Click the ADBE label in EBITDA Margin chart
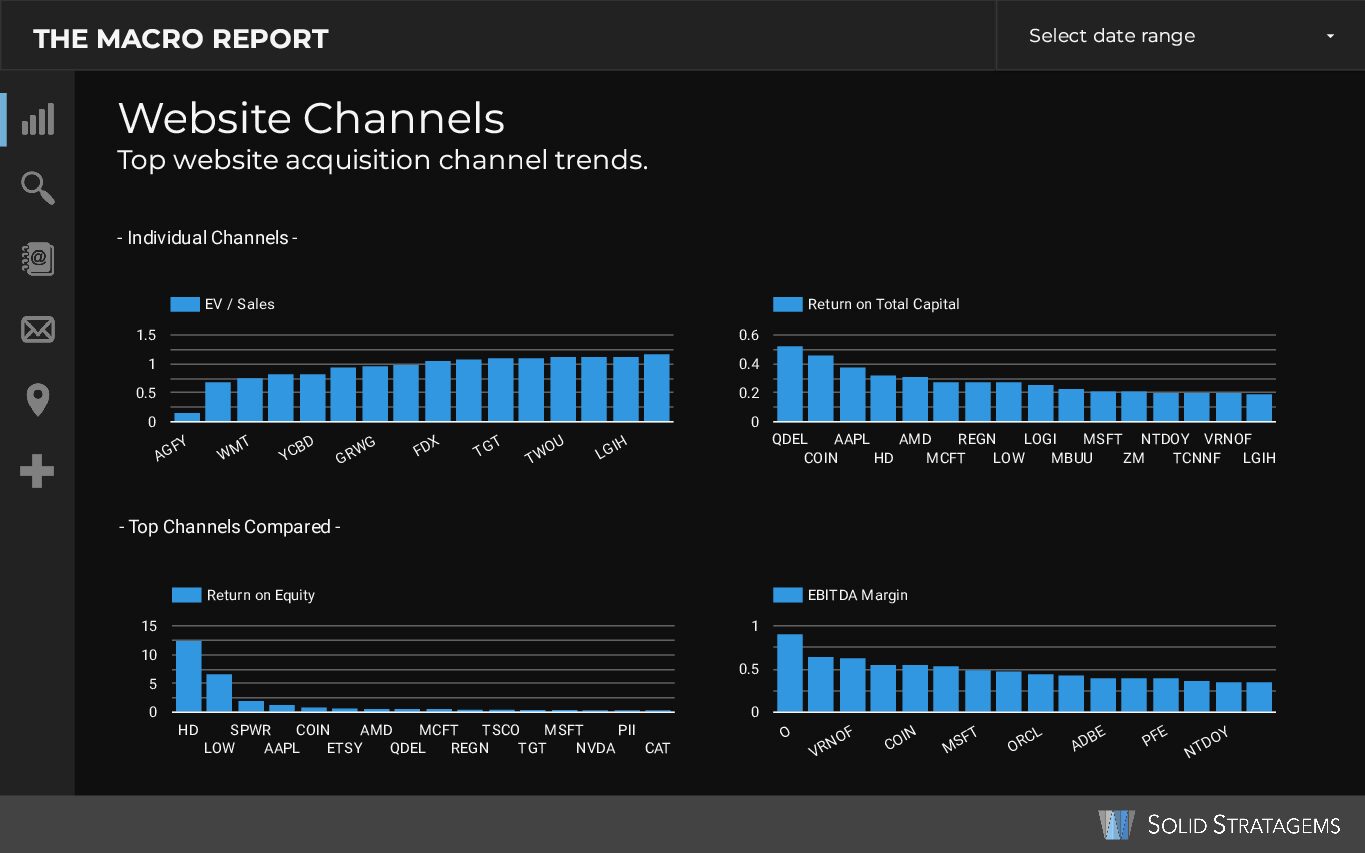 tap(1088, 739)
